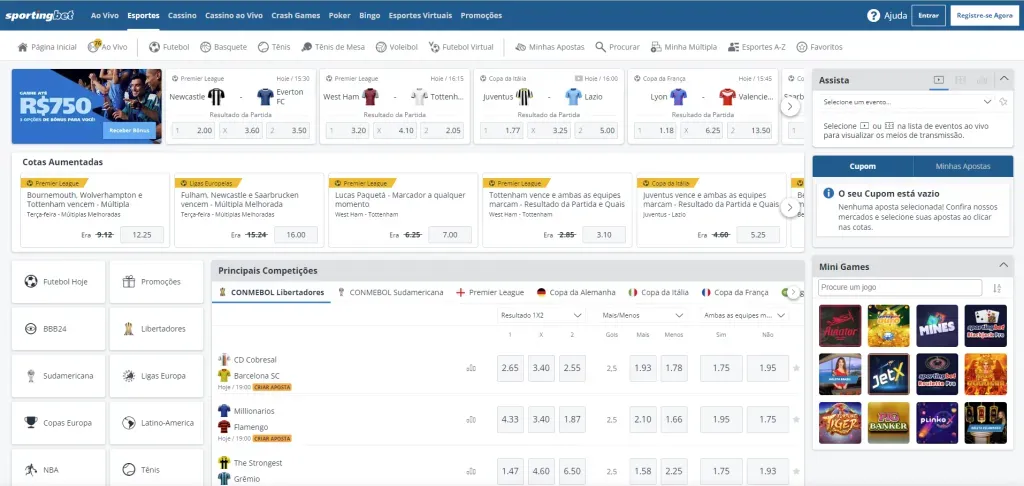Select boosted odd 12.25 multiple
The height and width of the screenshot is (486, 1024).
click(x=142, y=235)
